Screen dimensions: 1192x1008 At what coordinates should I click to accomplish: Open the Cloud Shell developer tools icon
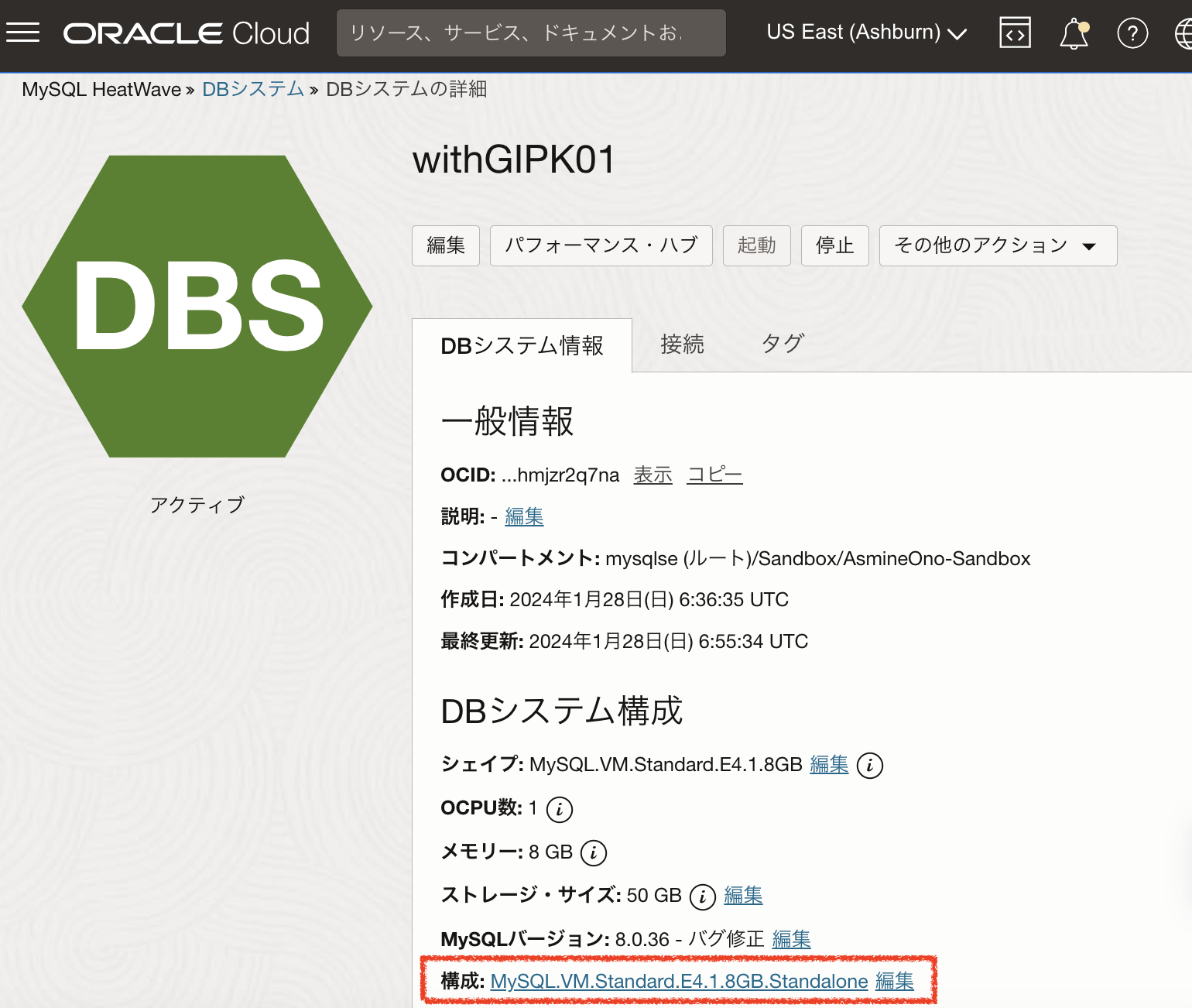click(1015, 33)
